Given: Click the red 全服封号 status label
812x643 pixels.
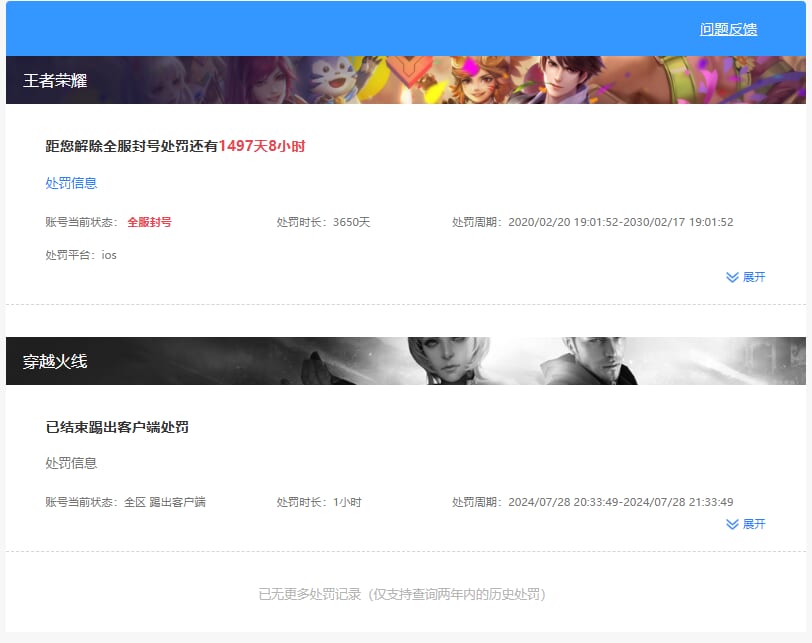Looking at the screenshot, I should [150, 222].
